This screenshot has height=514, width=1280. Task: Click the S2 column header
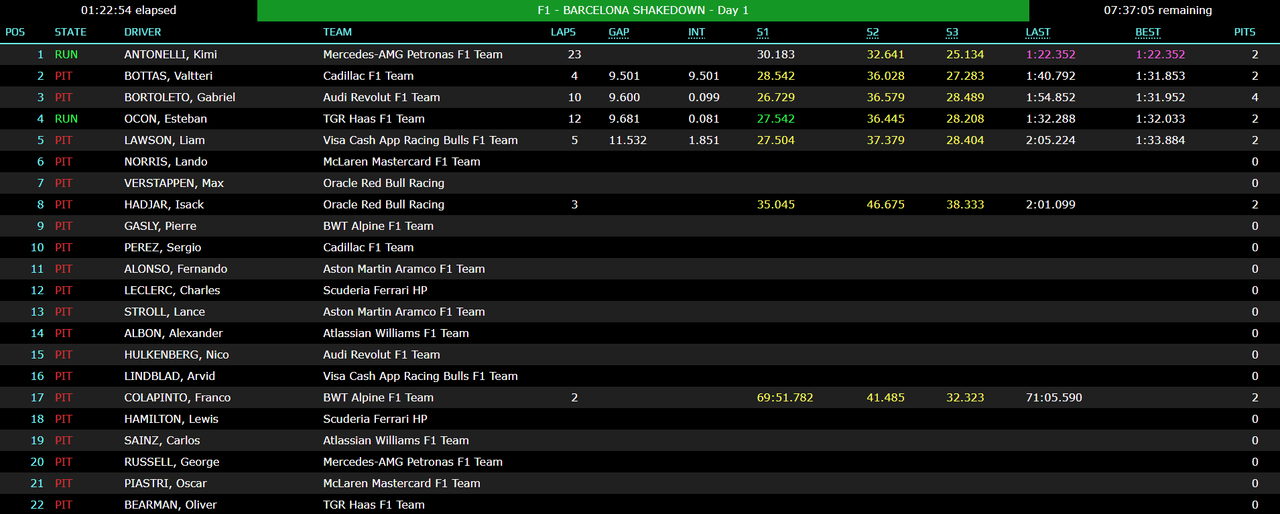tap(873, 33)
